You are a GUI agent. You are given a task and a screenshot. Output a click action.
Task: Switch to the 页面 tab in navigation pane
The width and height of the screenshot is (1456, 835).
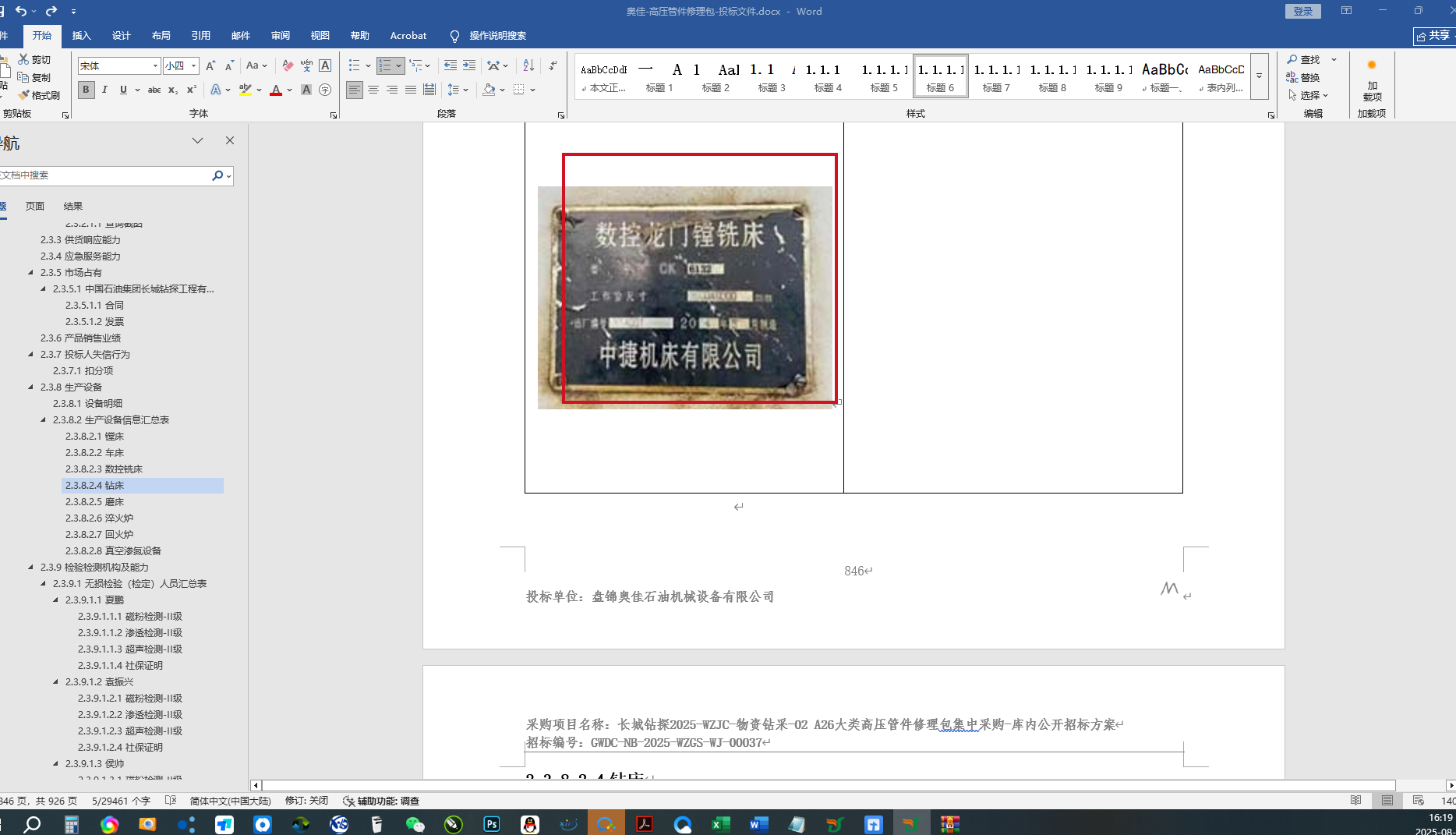click(x=34, y=206)
